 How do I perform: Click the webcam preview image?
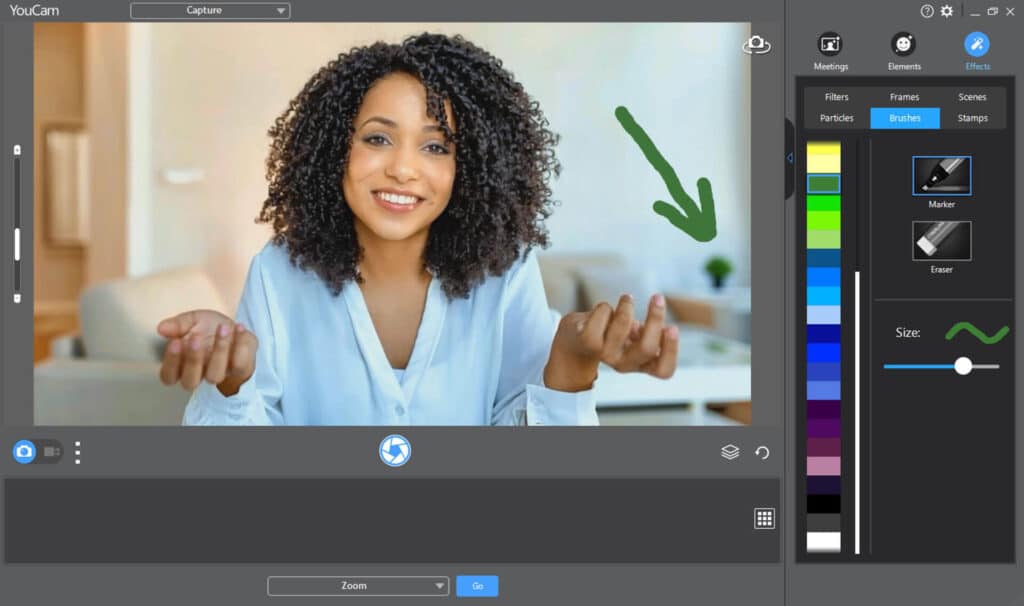tap(392, 224)
